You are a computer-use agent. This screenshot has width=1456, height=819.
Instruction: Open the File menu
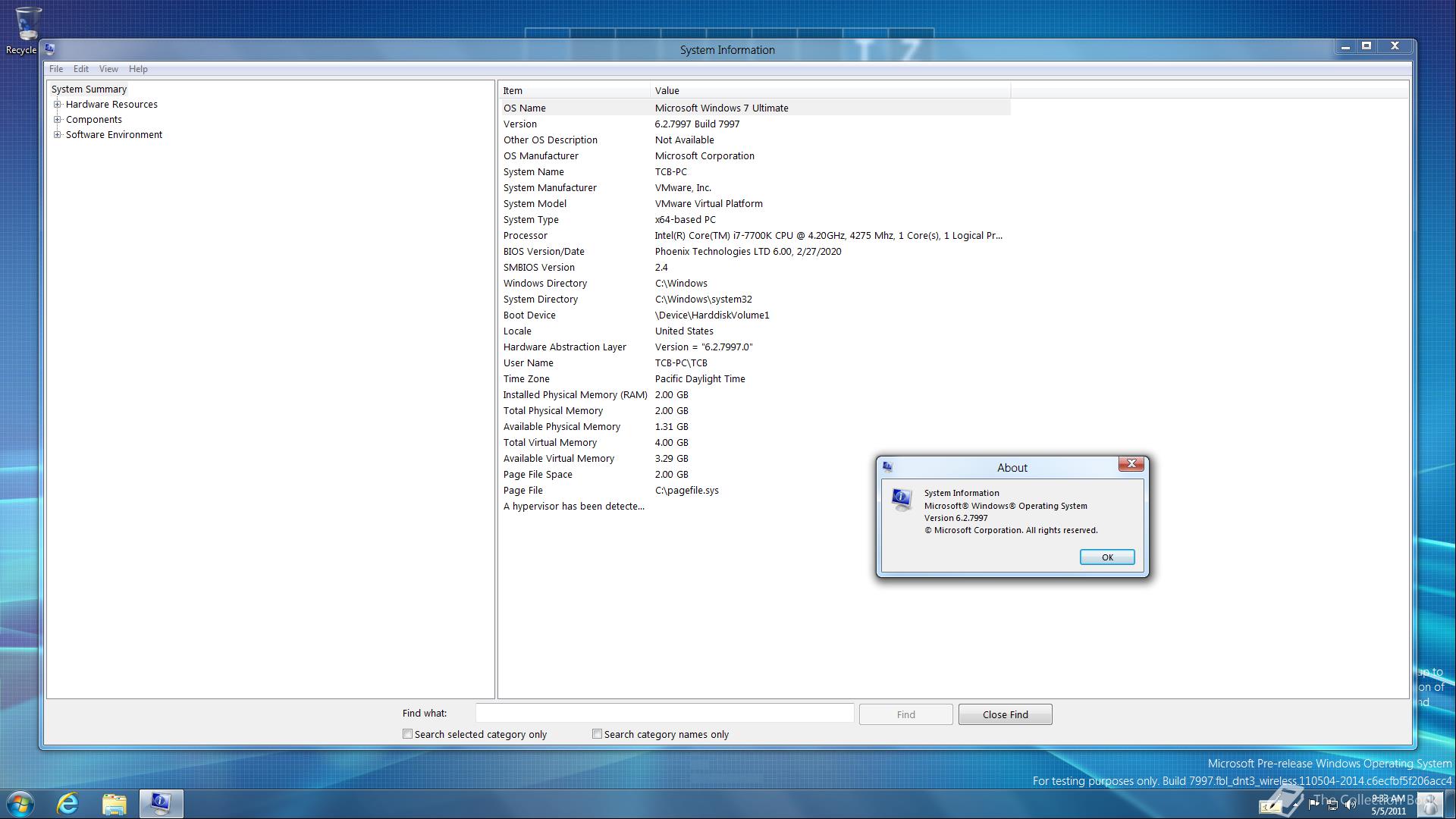56,69
